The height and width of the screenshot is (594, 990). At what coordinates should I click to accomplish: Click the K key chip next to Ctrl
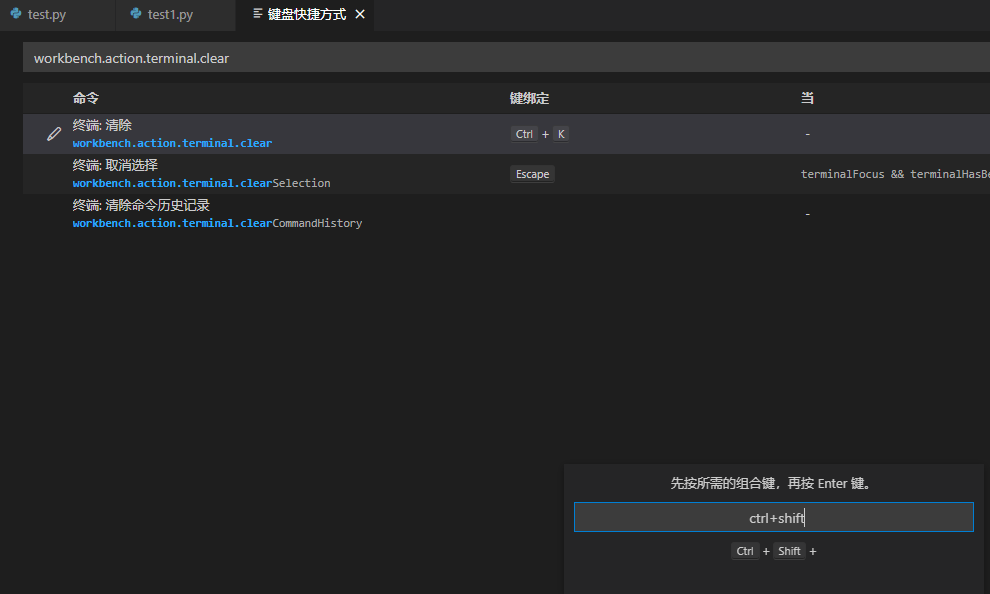point(561,133)
